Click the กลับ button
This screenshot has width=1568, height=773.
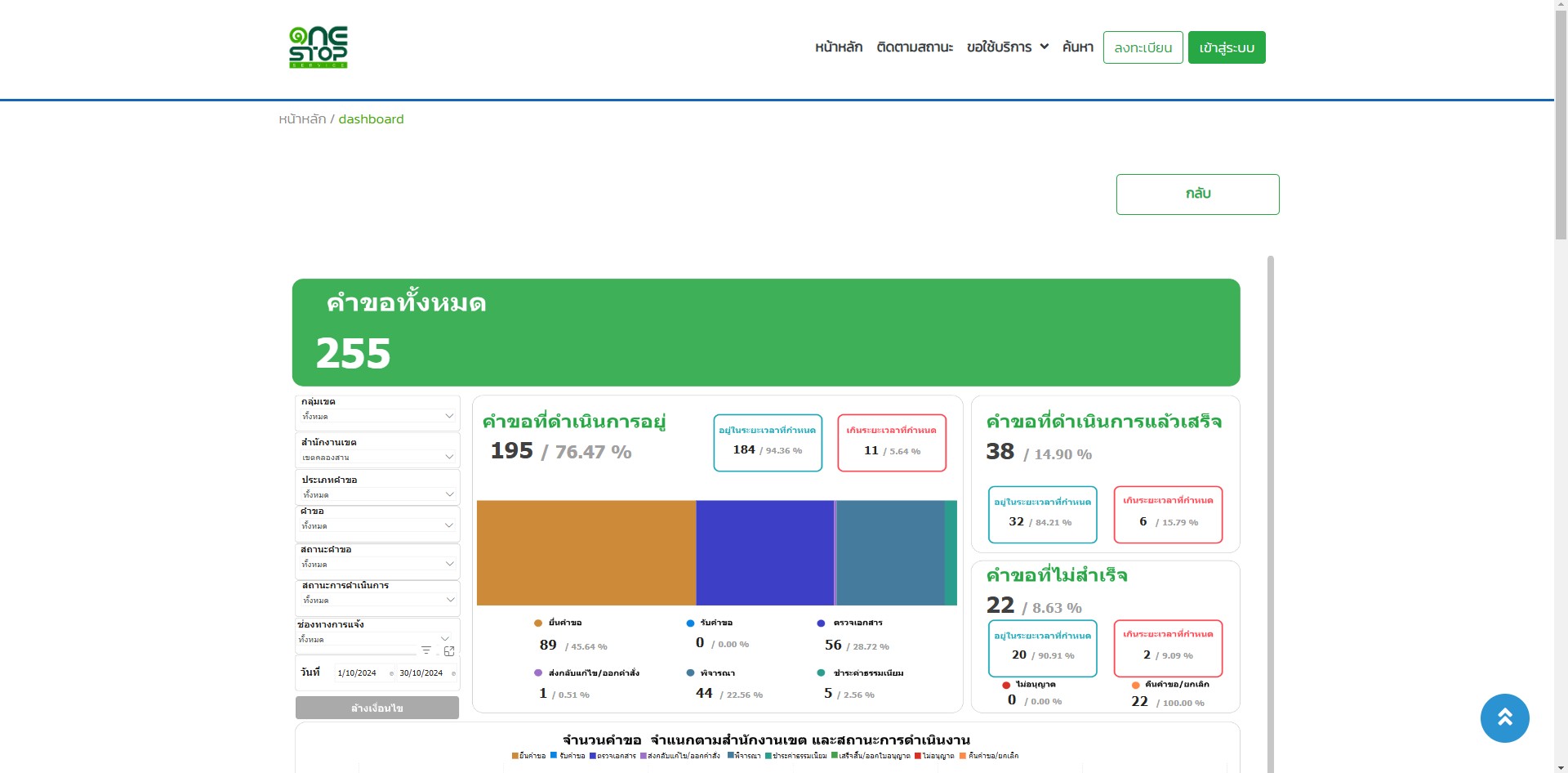click(x=1197, y=194)
